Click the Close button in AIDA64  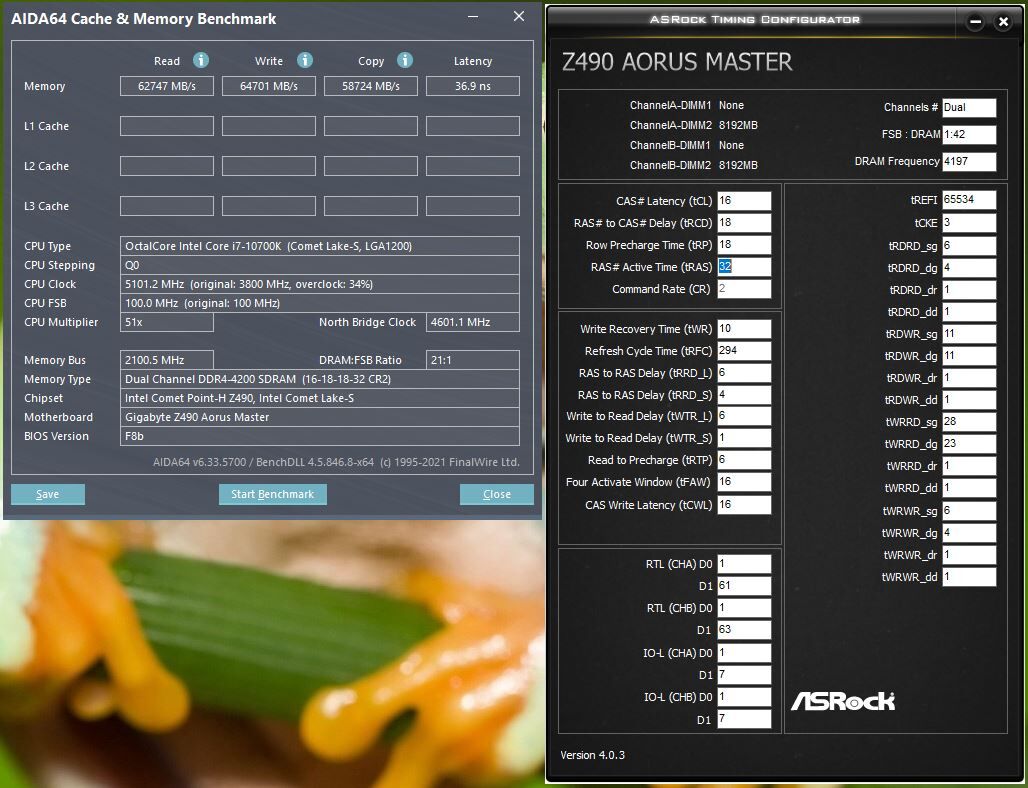(x=496, y=494)
